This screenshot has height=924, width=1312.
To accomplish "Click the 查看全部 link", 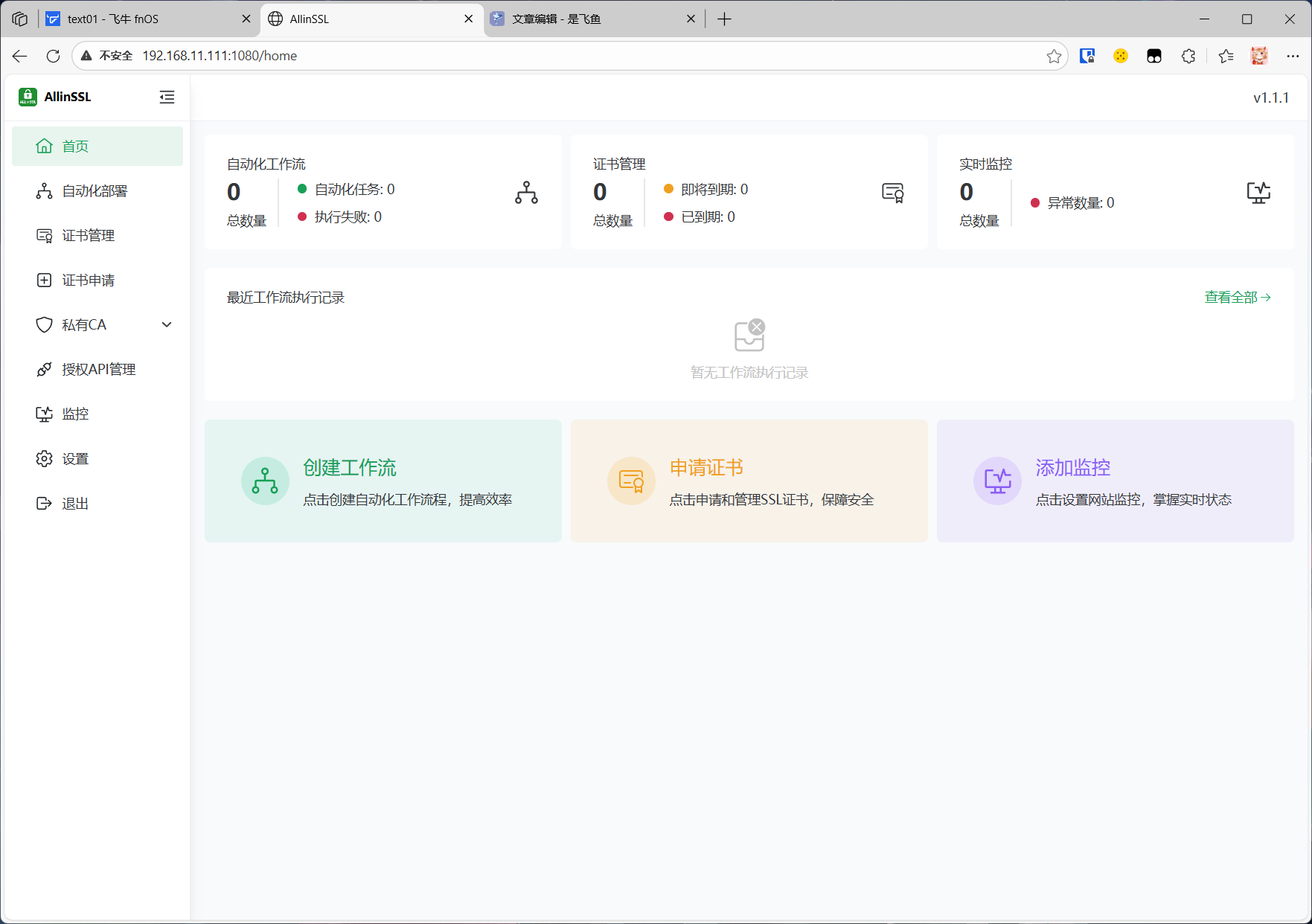I will click(x=1237, y=297).
